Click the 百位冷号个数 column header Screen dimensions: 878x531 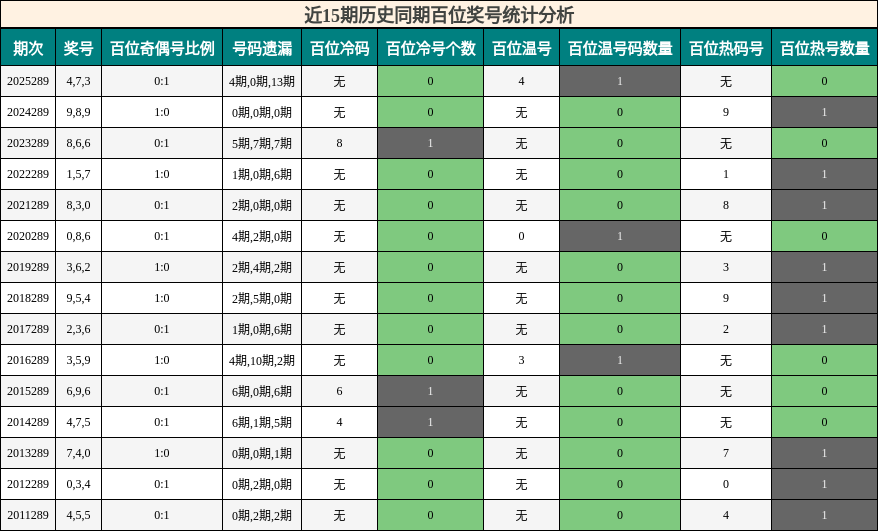(431, 49)
